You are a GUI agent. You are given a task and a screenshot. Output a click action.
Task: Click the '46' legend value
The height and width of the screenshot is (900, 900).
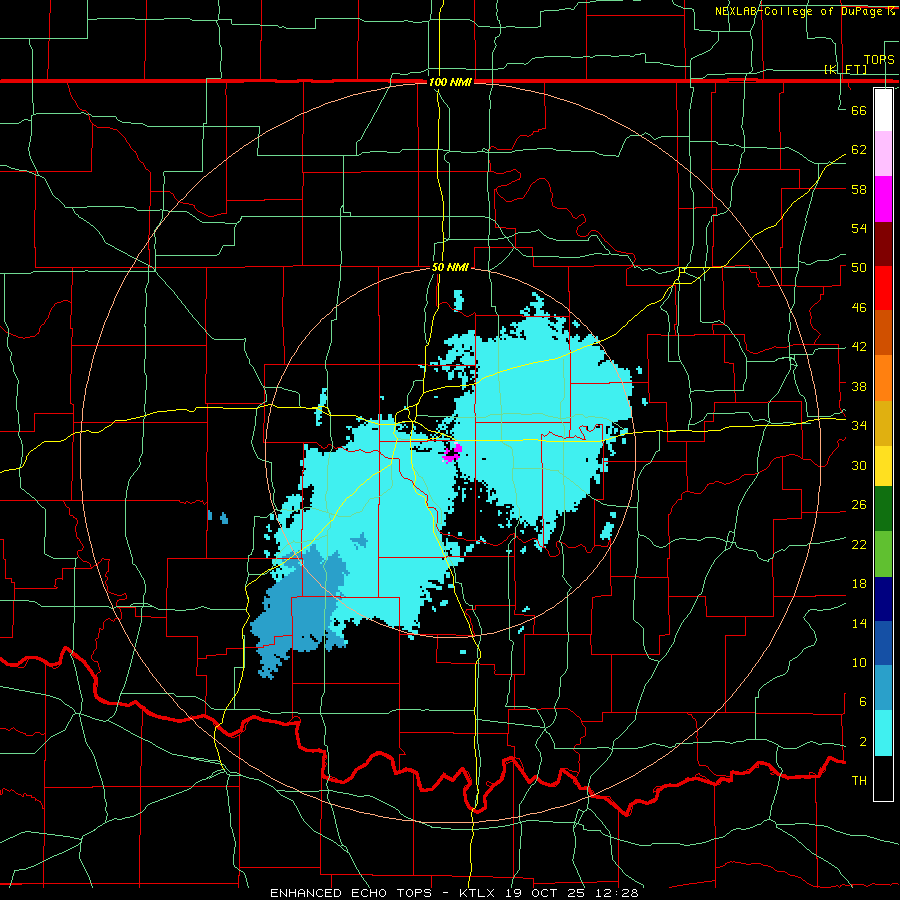point(859,307)
